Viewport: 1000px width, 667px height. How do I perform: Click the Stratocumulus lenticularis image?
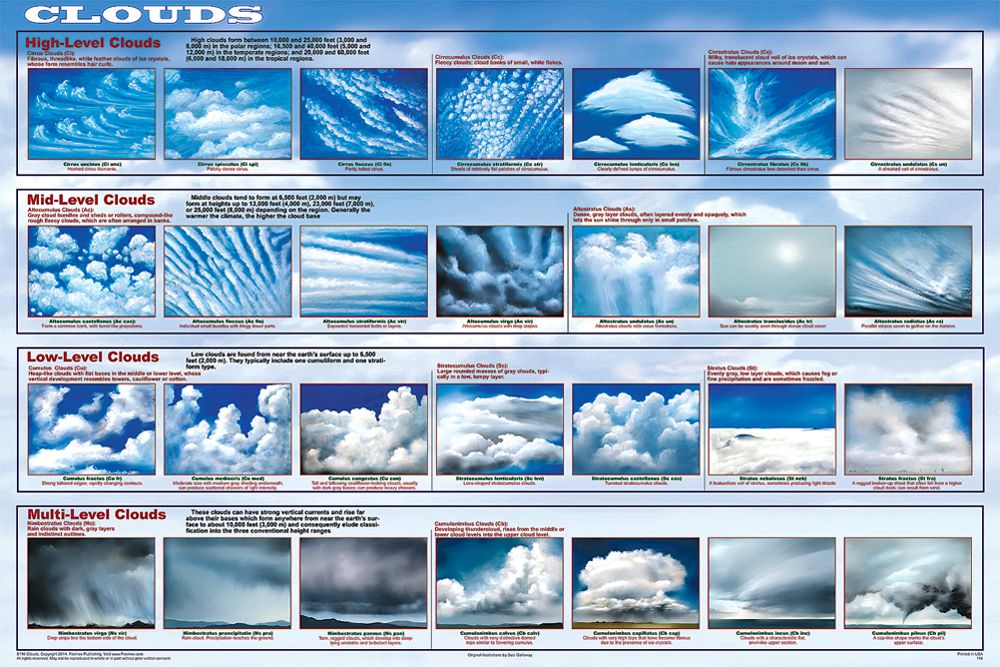pos(500,429)
